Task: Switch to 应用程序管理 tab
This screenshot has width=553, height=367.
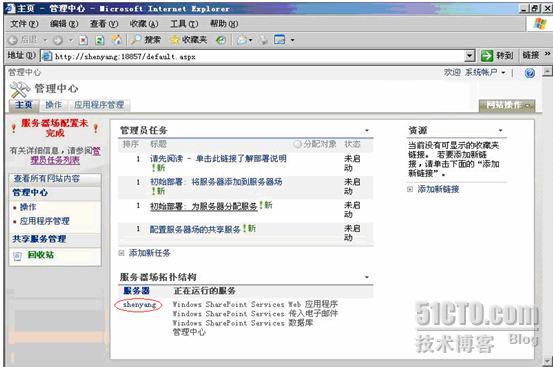Action: [x=99, y=105]
